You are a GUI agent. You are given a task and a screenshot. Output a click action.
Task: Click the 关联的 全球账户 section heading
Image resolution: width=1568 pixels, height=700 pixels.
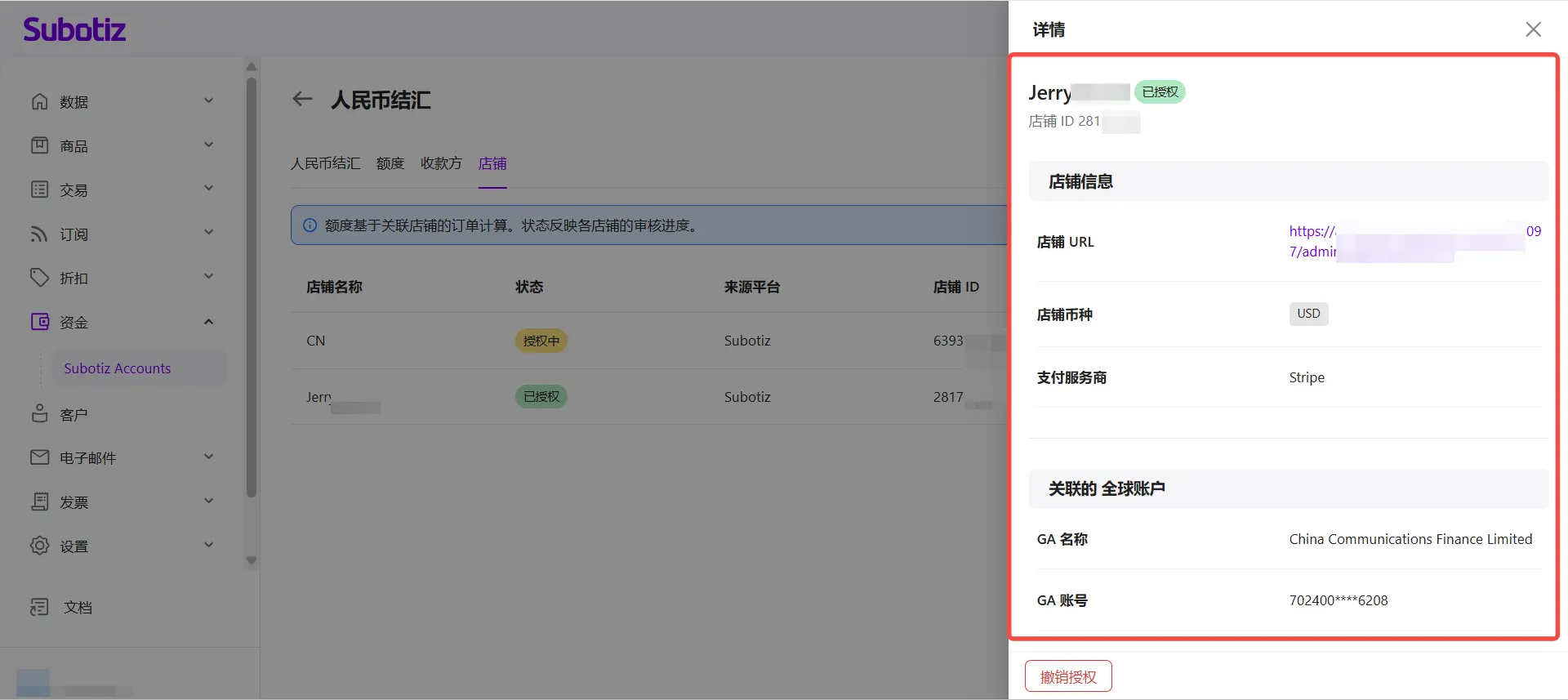pyautogui.click(x=1107, y=488)
